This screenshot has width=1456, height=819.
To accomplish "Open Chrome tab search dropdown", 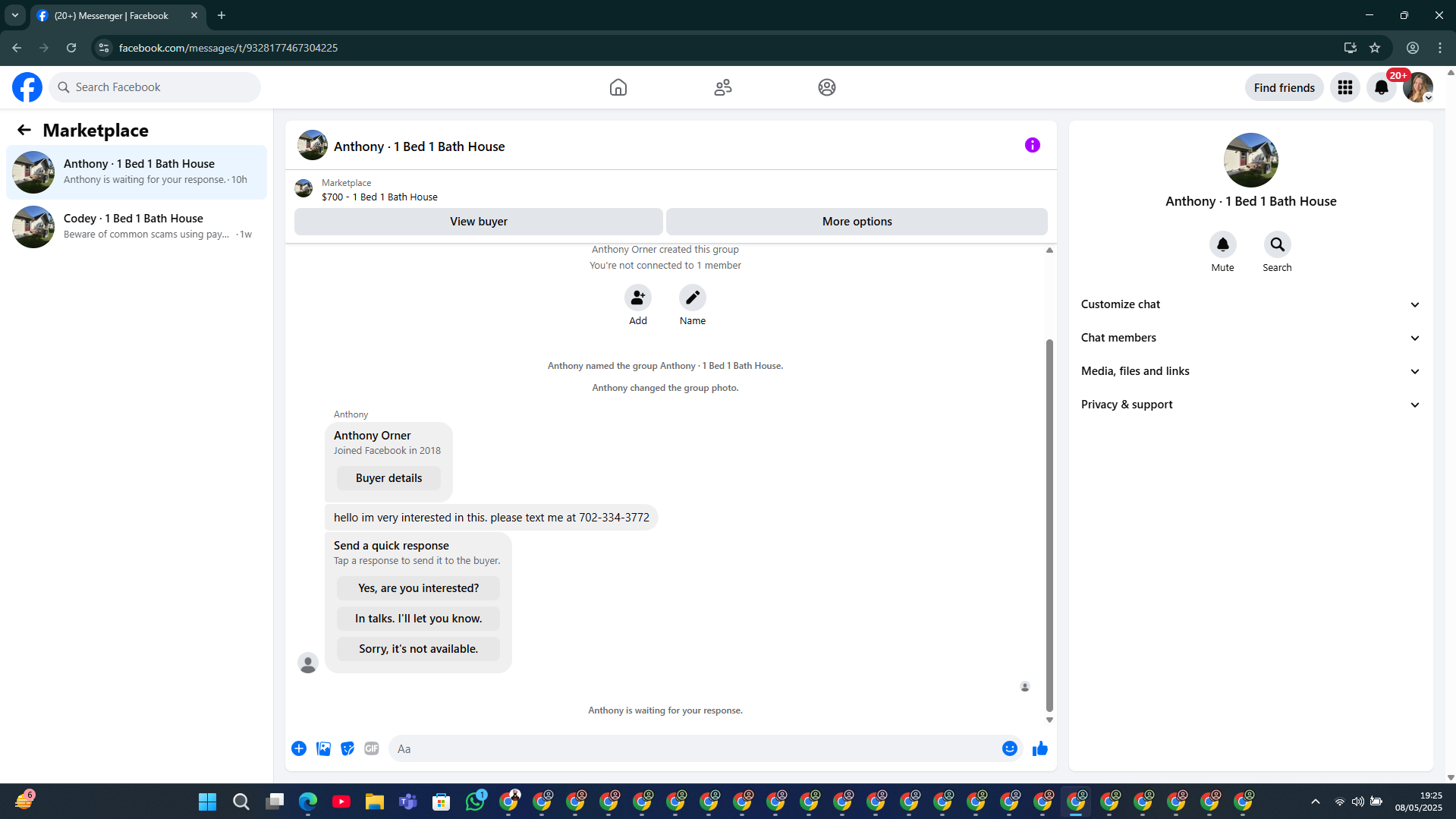I will 15,15.
